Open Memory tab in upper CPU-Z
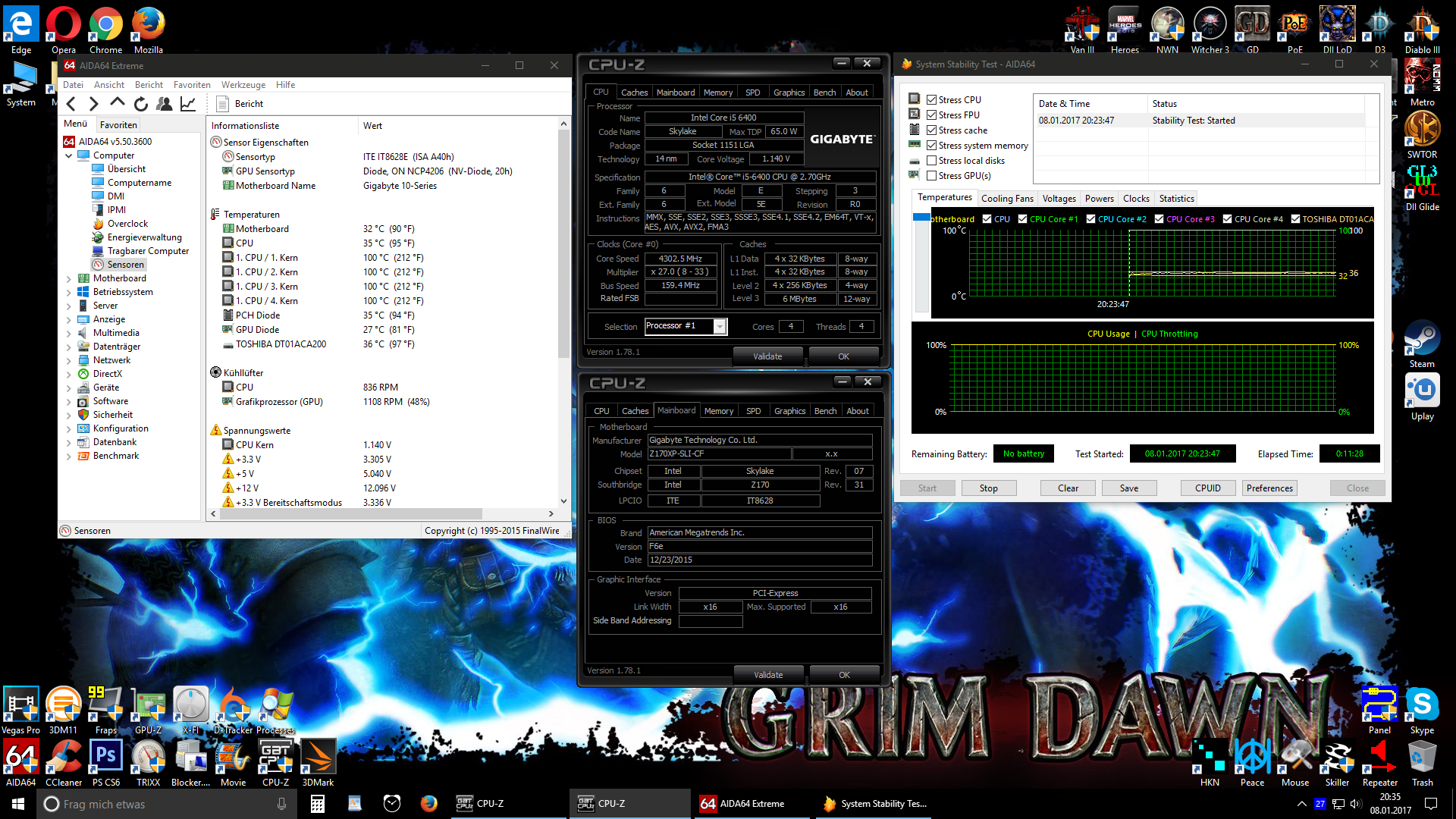The height and width of the screenshot is (819, 1456). click(x=717, y=93)
